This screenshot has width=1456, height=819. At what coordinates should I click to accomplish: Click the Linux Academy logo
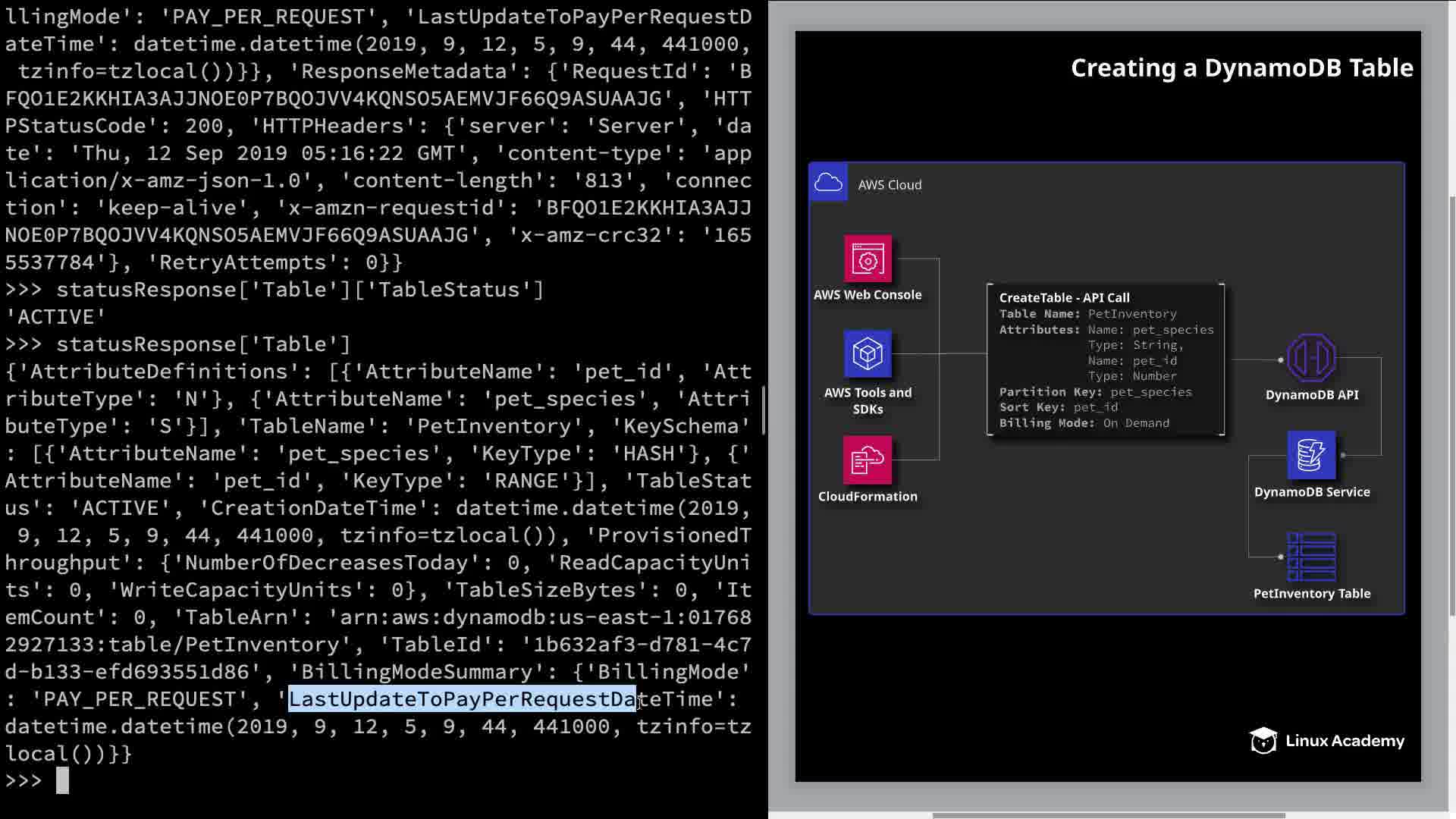click(x=1327, y=740)
